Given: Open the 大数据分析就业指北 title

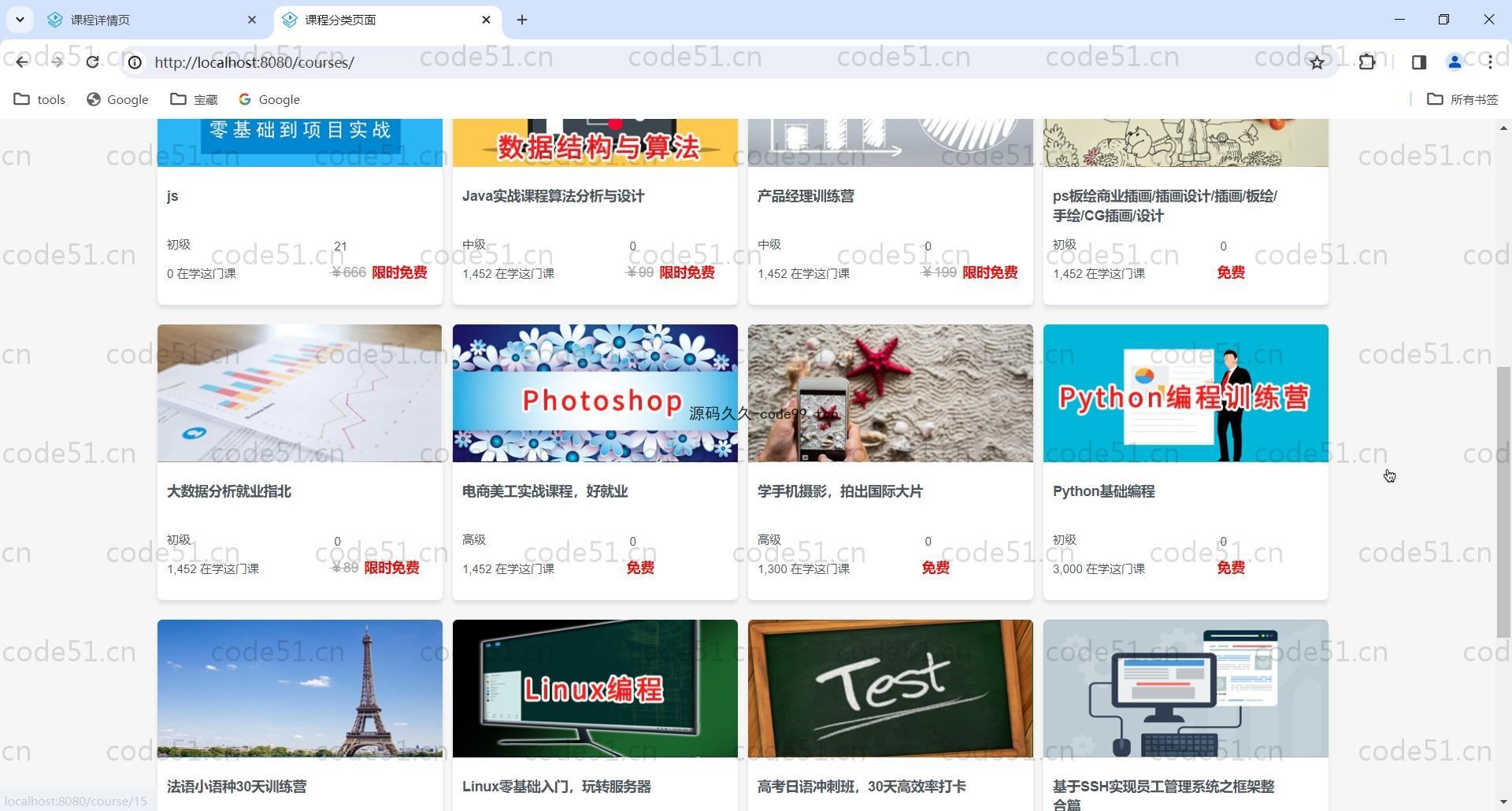Looking at the screenshot, I should [x=229, y=491].
